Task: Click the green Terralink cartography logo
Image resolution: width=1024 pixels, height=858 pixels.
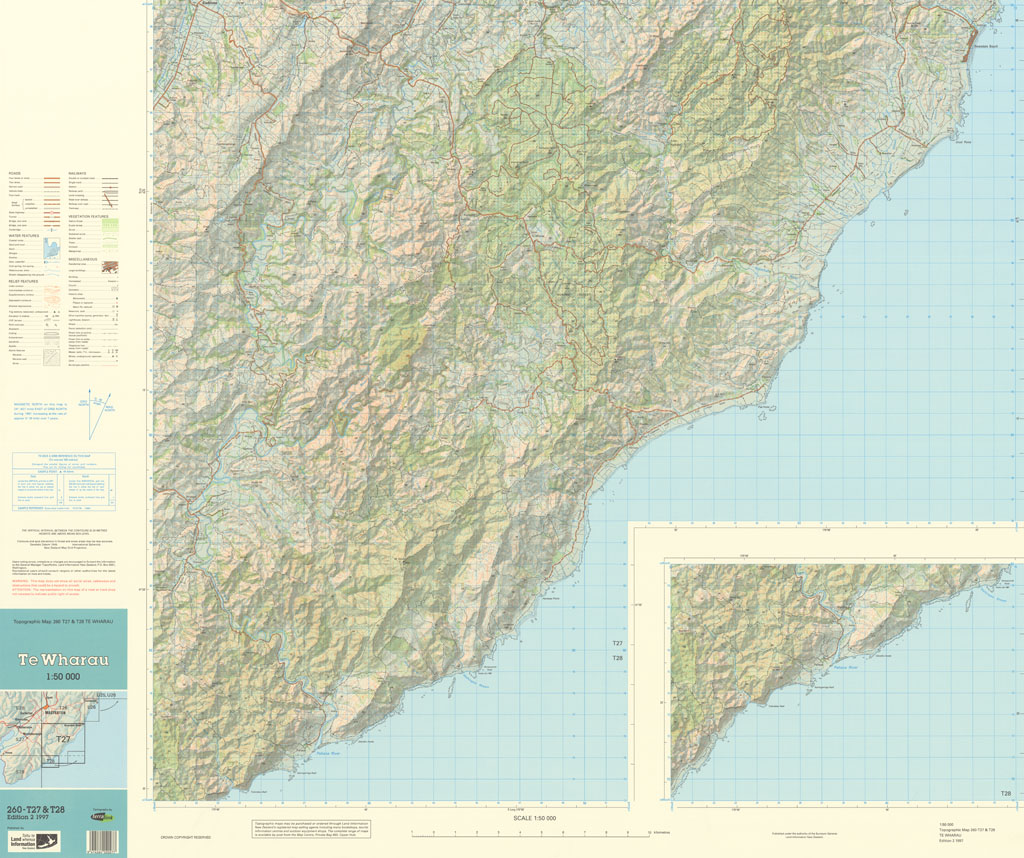Action: click(101, 817)
